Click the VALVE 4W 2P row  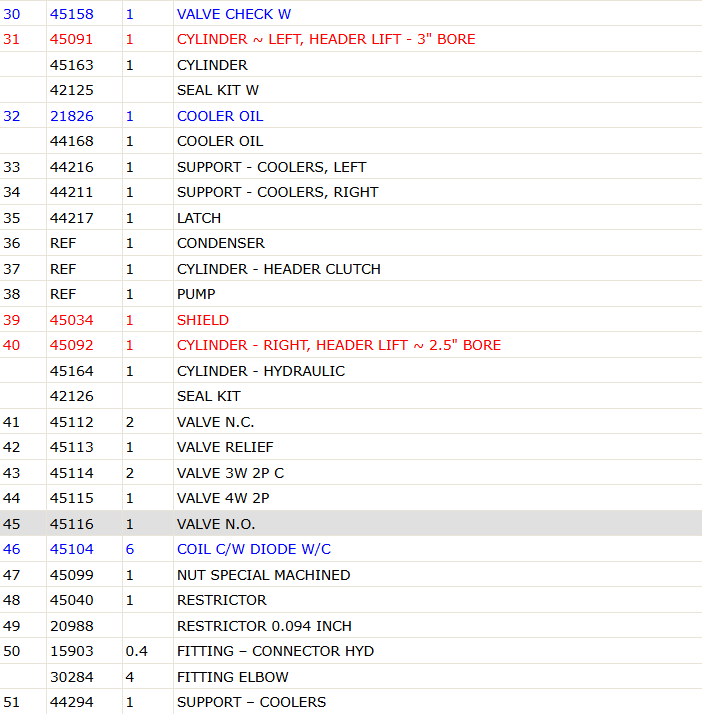pos(351,498)
